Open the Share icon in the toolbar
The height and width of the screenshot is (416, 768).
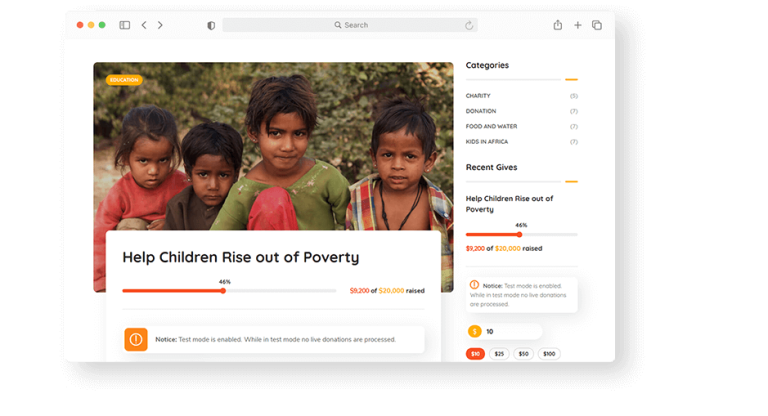click(557, 25)
